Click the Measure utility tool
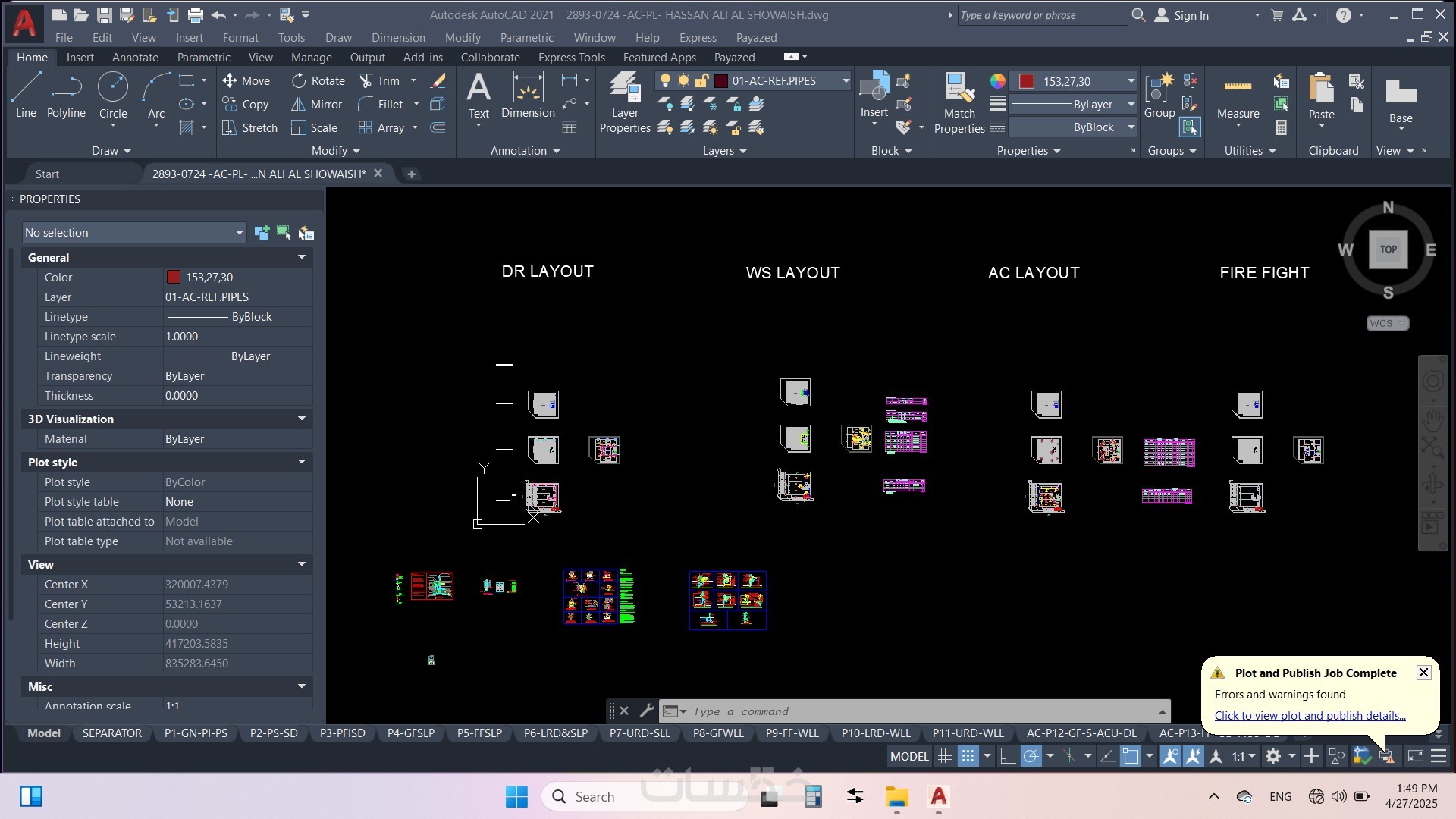This screenshot has width=1456, height=819. pos(1238,96)
